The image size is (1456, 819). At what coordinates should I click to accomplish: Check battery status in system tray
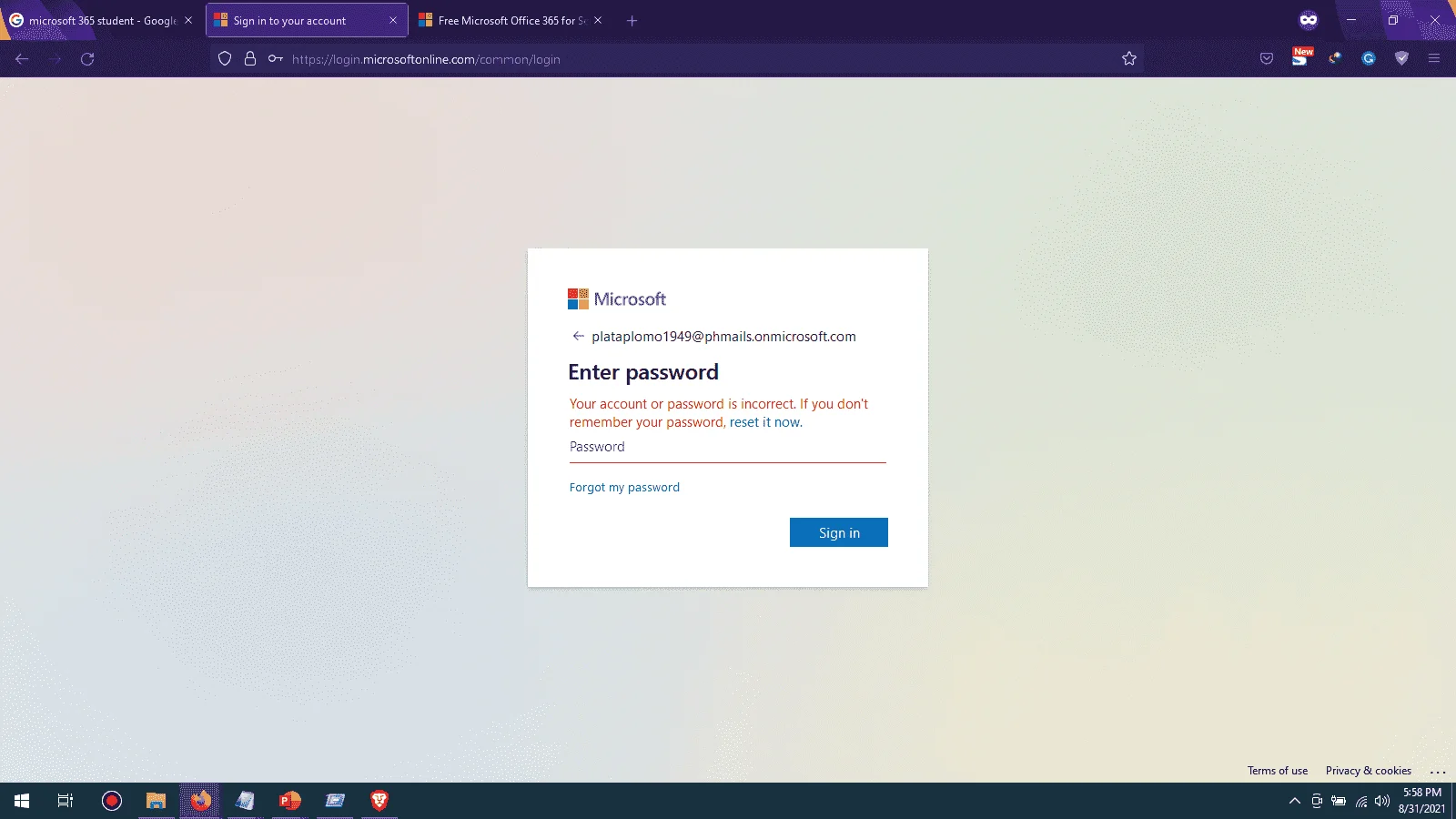(1339, 802)
